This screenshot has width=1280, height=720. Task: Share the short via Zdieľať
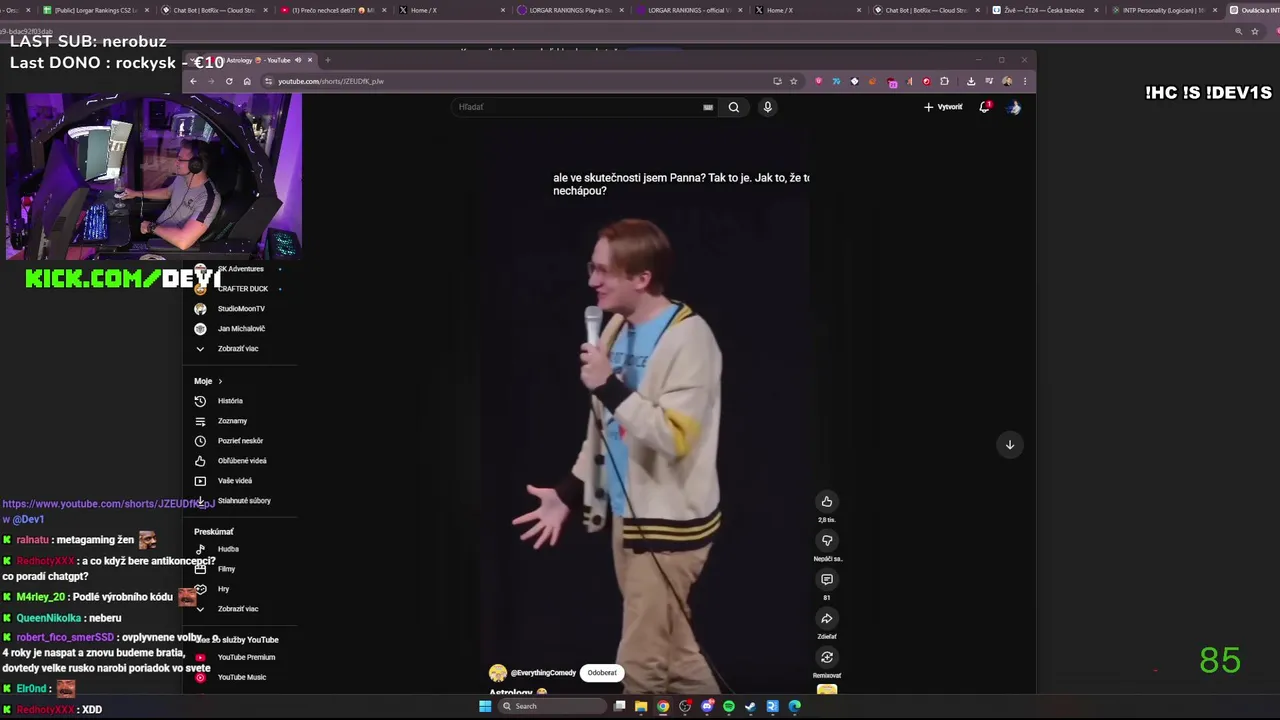pyautogui.click(x=826, y=619)
